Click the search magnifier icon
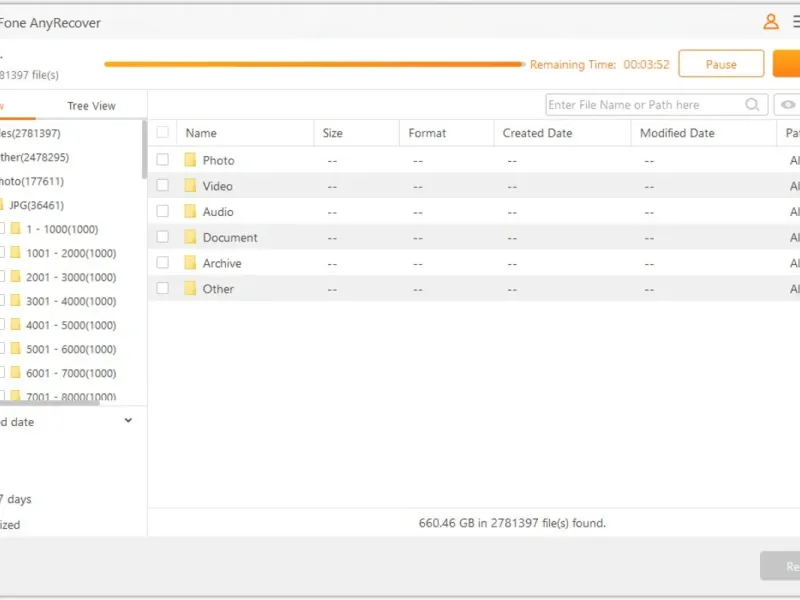 (x=752, y=105)
